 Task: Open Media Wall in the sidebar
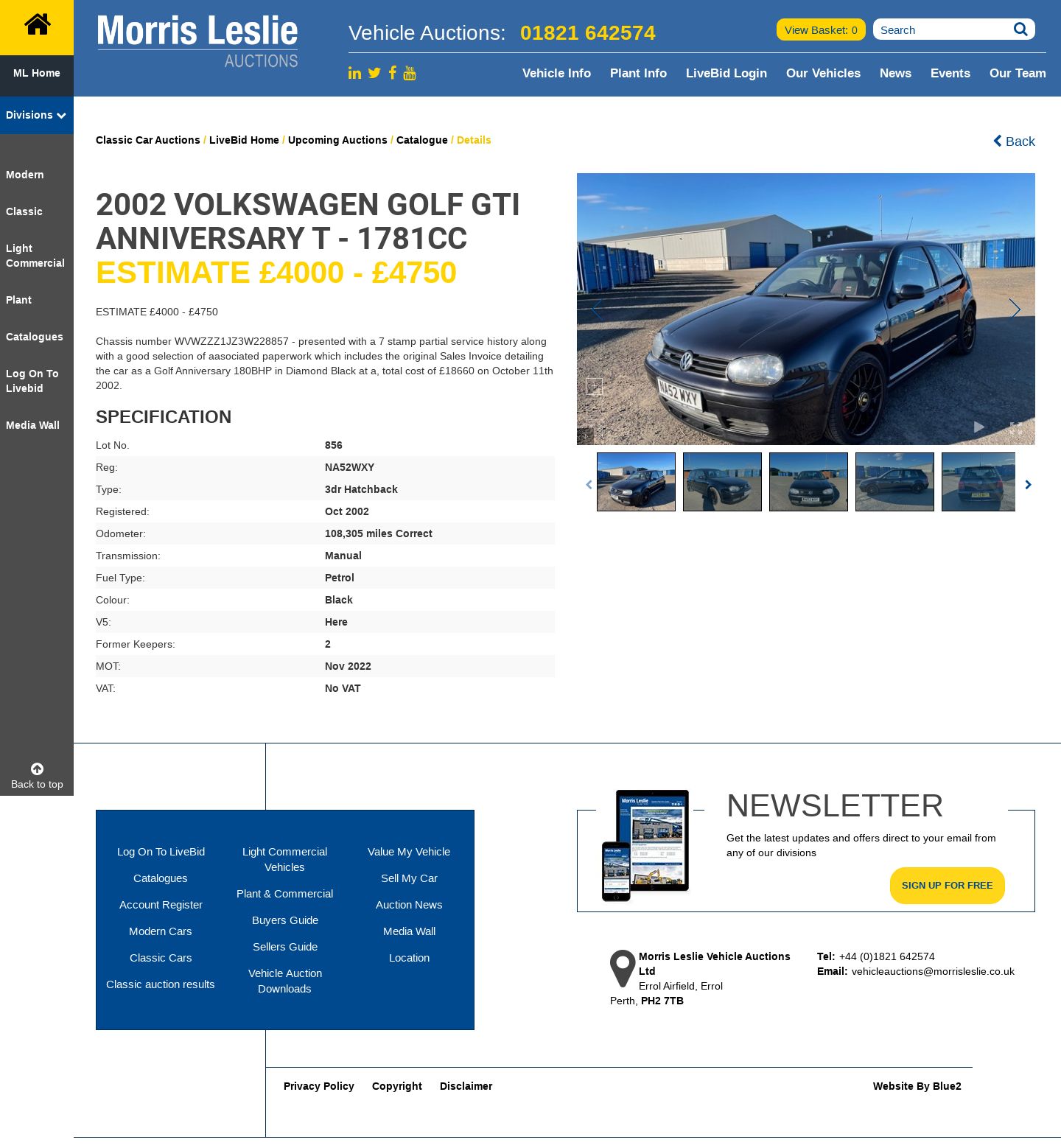click(x=32, y=425)
